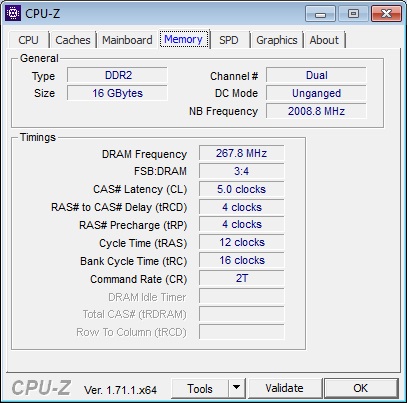The height and width of the screenshot is (403, 407).
Task: Open the Caches tab
Action: click(x=73, y=40)
